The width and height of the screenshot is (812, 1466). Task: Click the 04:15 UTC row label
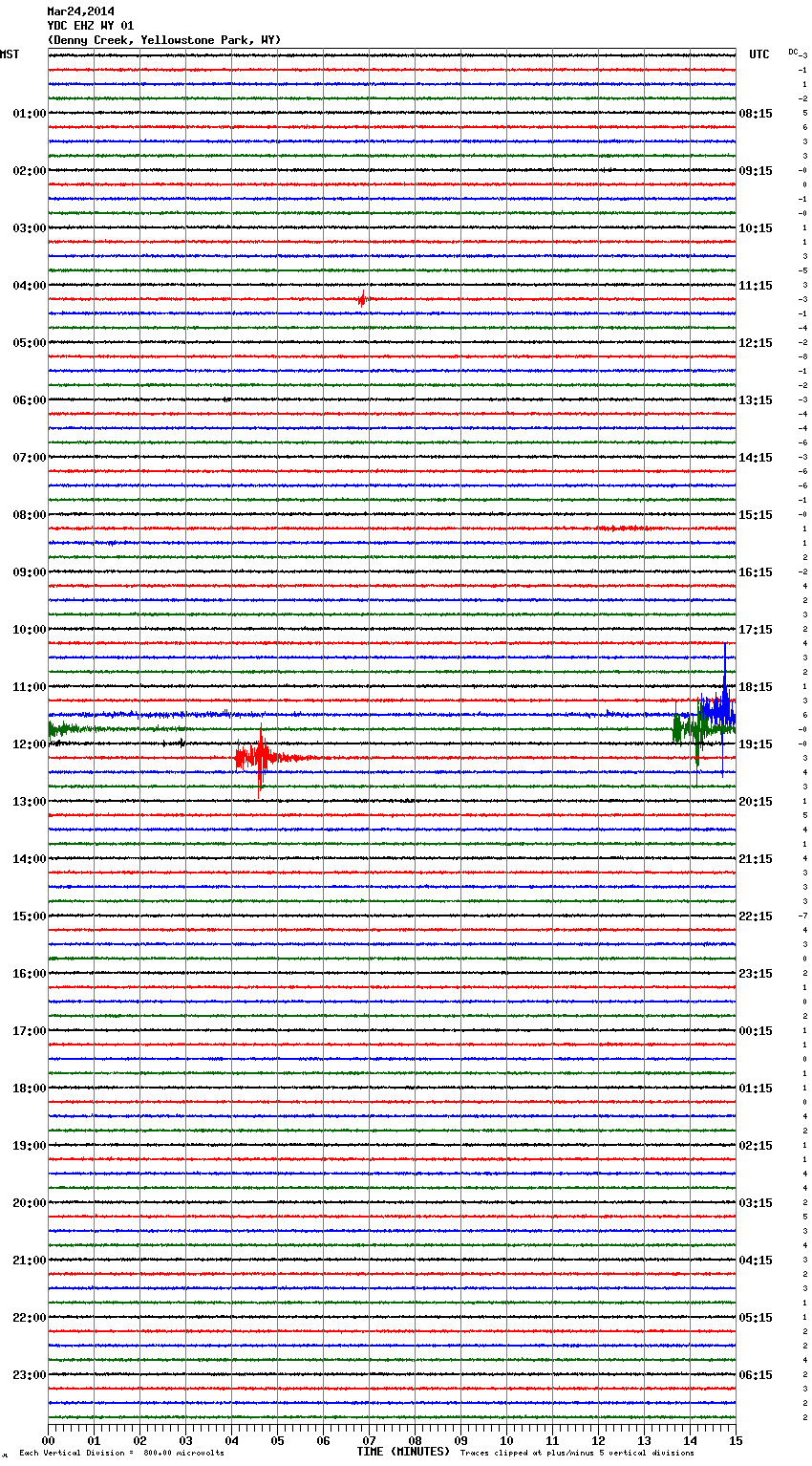[x=756, y=1261]
